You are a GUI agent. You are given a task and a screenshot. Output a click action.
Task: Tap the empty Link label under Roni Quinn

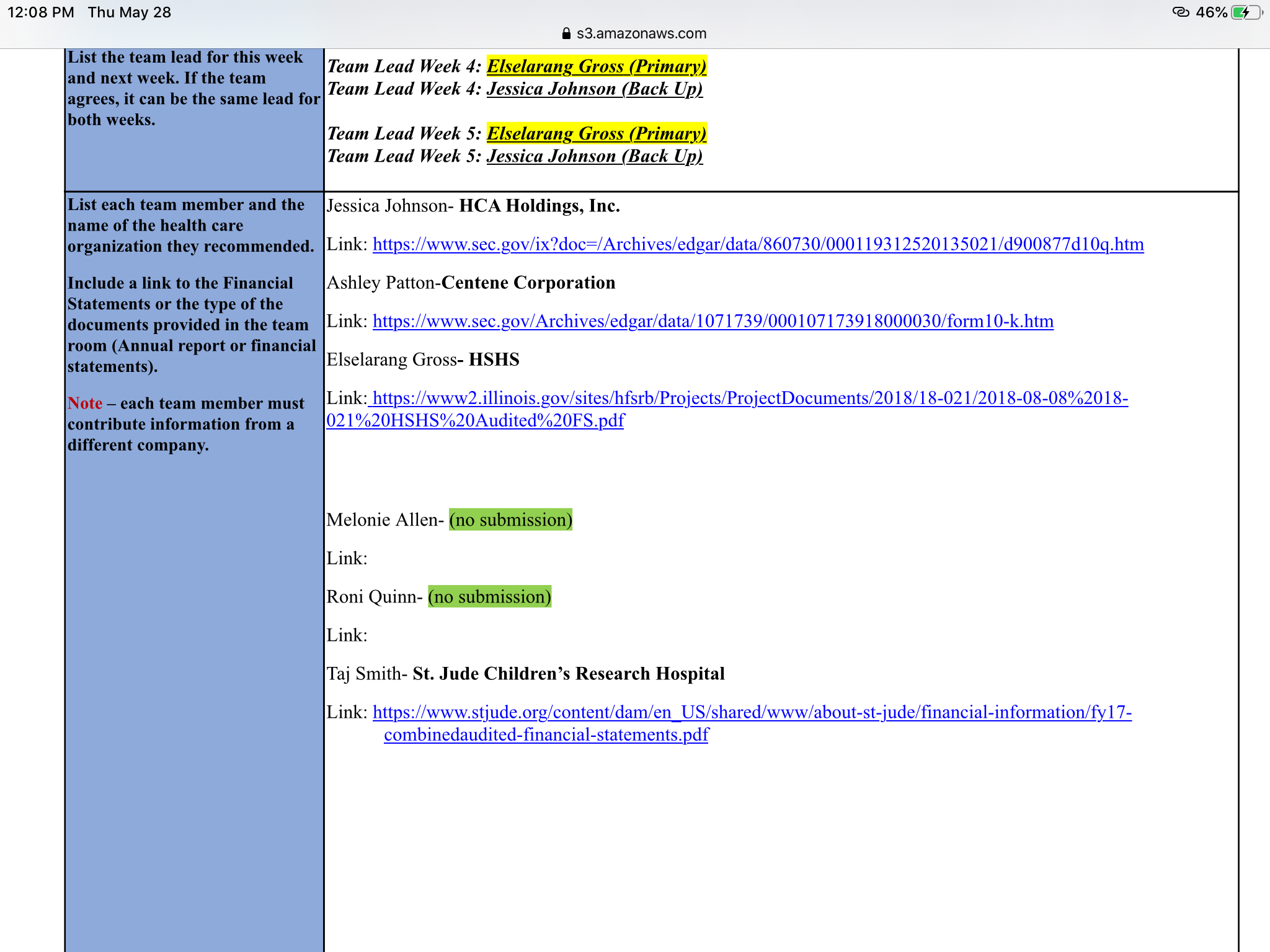click(347, 635)
